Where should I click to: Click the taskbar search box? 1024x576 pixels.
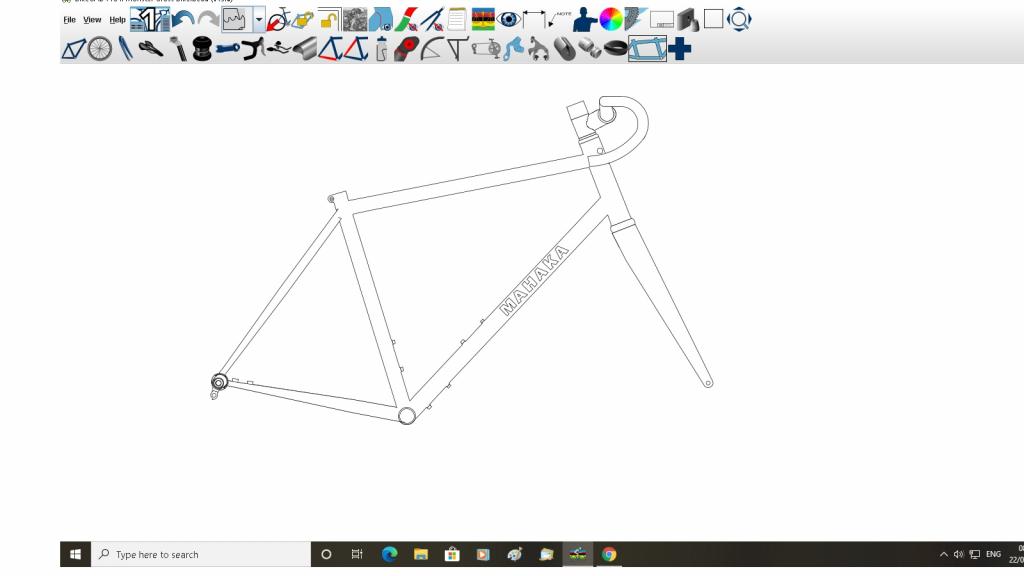pyautogui.click(x=200, y=554)
